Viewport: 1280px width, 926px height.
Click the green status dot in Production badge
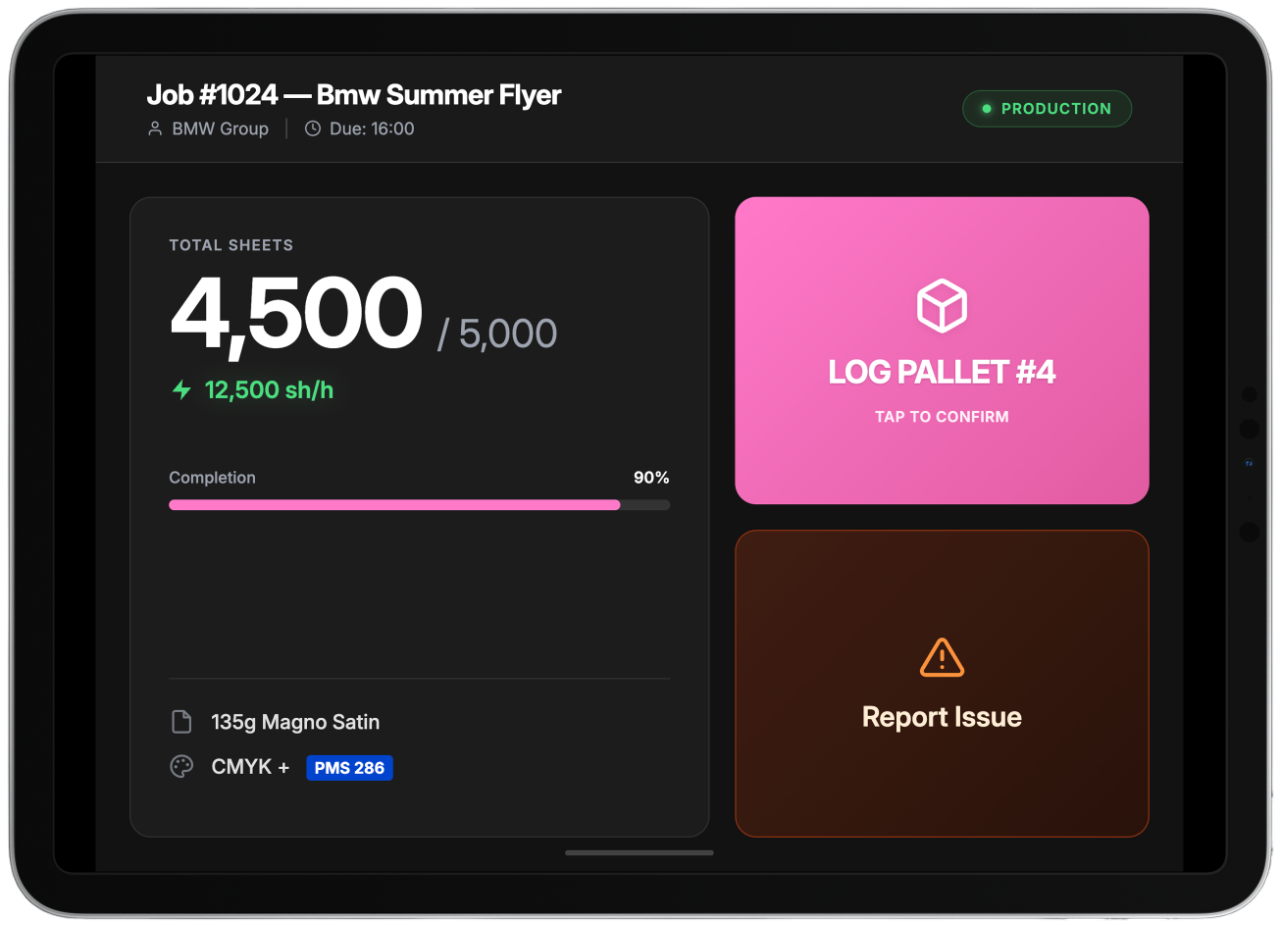[x=986, y=109]
